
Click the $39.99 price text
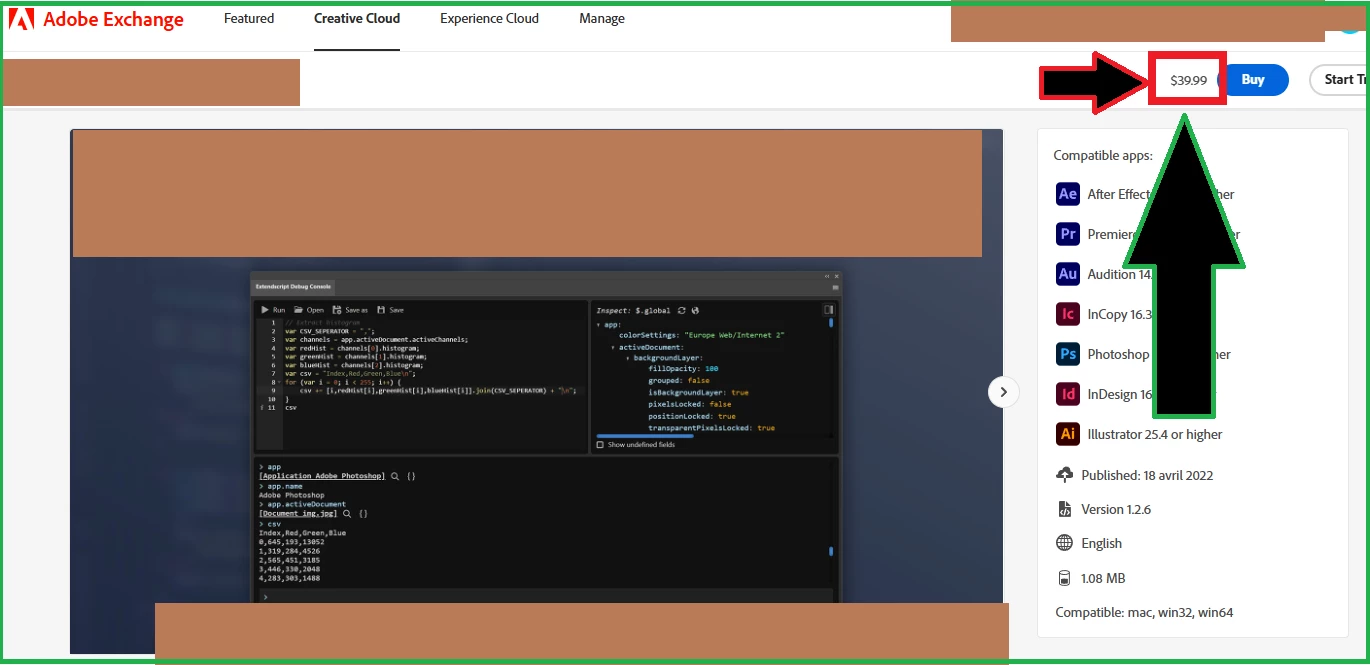tap(1189, 80)
